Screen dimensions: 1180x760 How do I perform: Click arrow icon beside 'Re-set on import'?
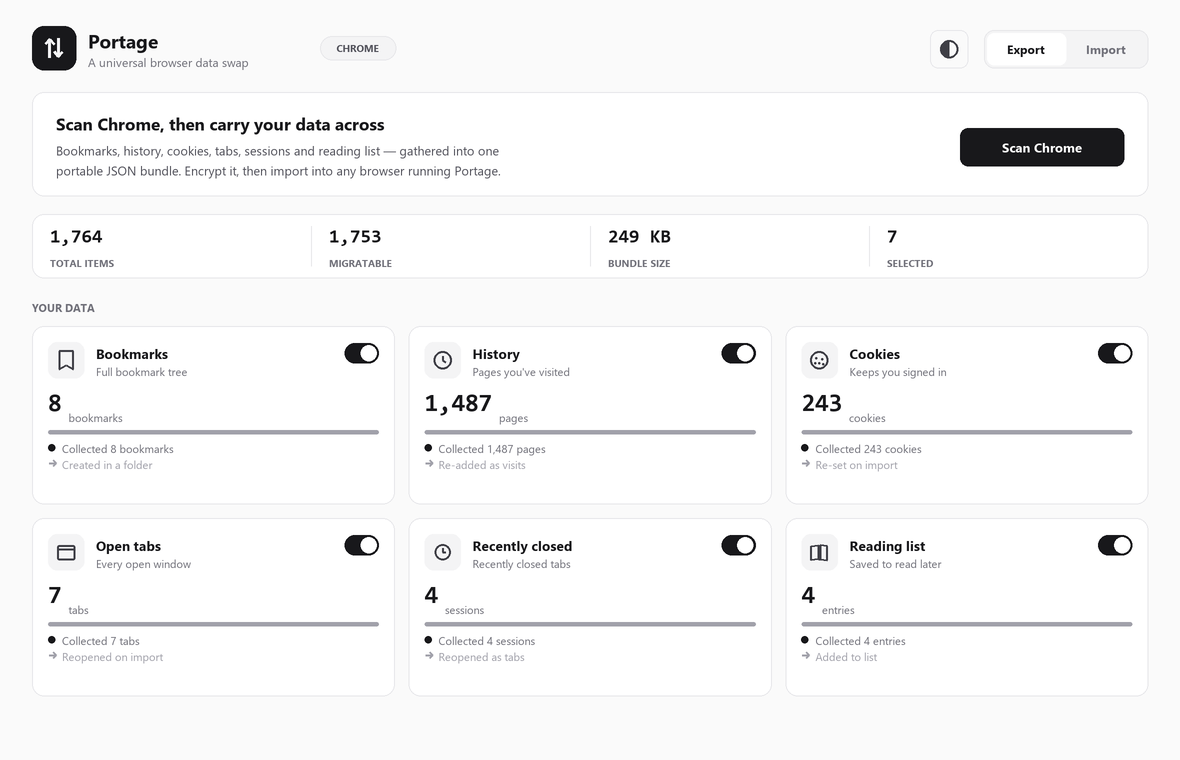(806, 464)
